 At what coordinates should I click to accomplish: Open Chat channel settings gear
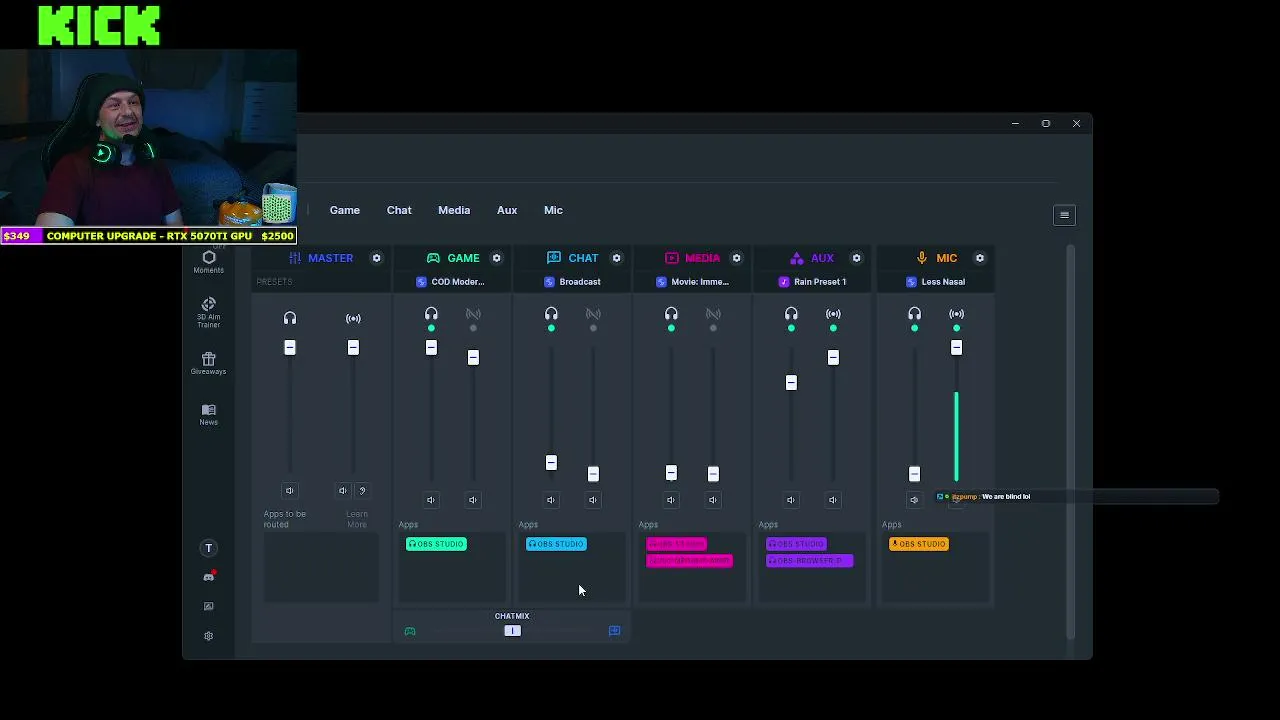(x=617, y=258)
